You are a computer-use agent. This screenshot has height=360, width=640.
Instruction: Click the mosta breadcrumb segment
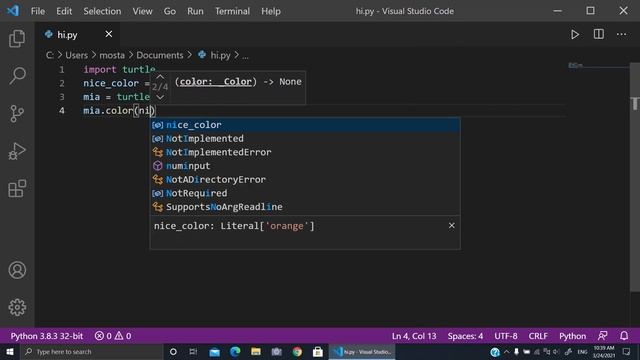point(112,55)
